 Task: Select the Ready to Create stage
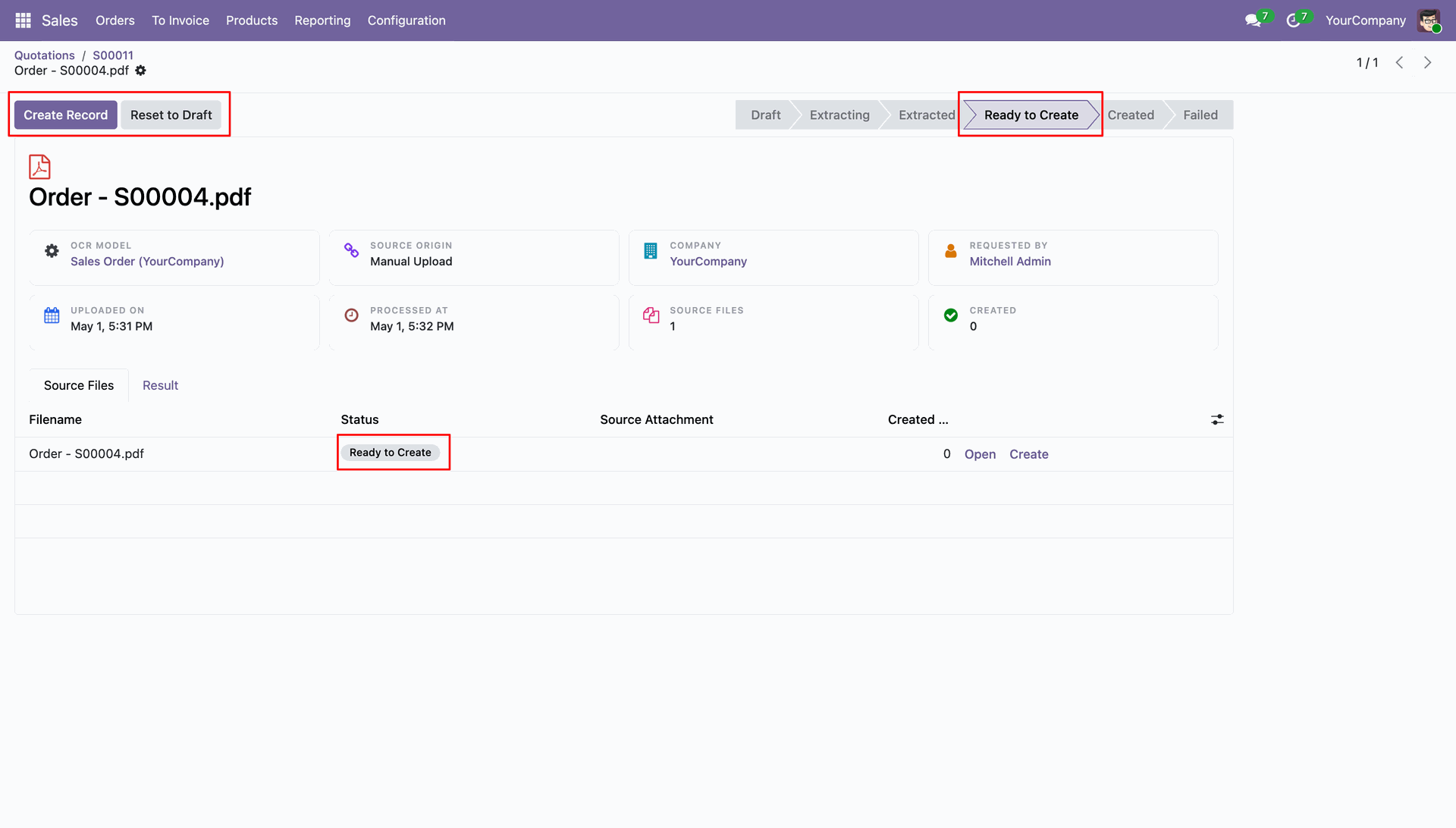coord(1031,115)
